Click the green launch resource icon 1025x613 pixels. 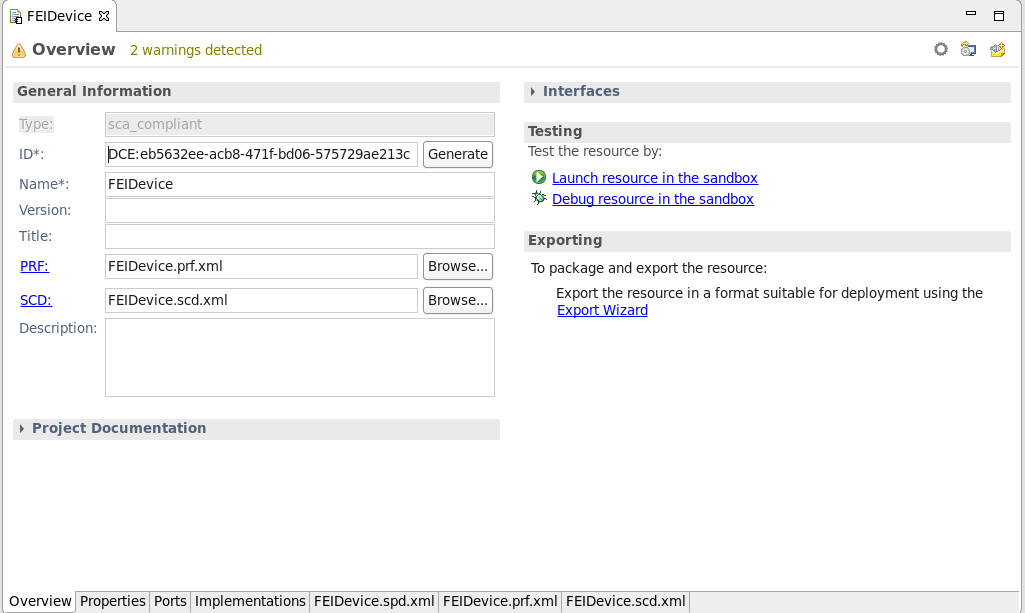[x=539, y=178]
